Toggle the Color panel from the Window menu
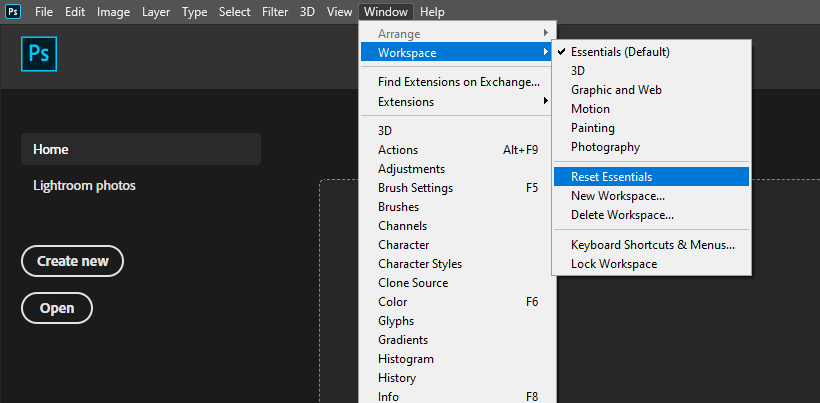 (392, 302)
